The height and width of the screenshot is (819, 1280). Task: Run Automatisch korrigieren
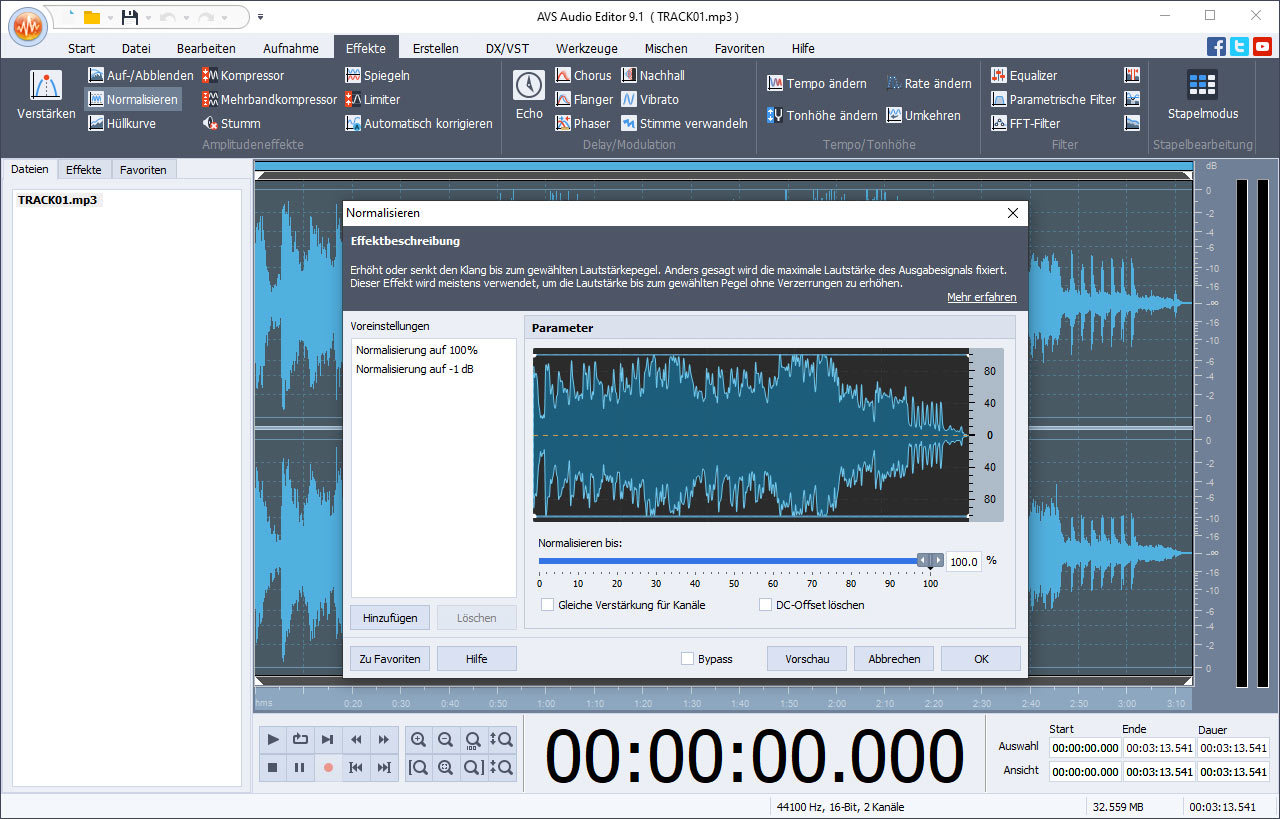coord(419,123)
